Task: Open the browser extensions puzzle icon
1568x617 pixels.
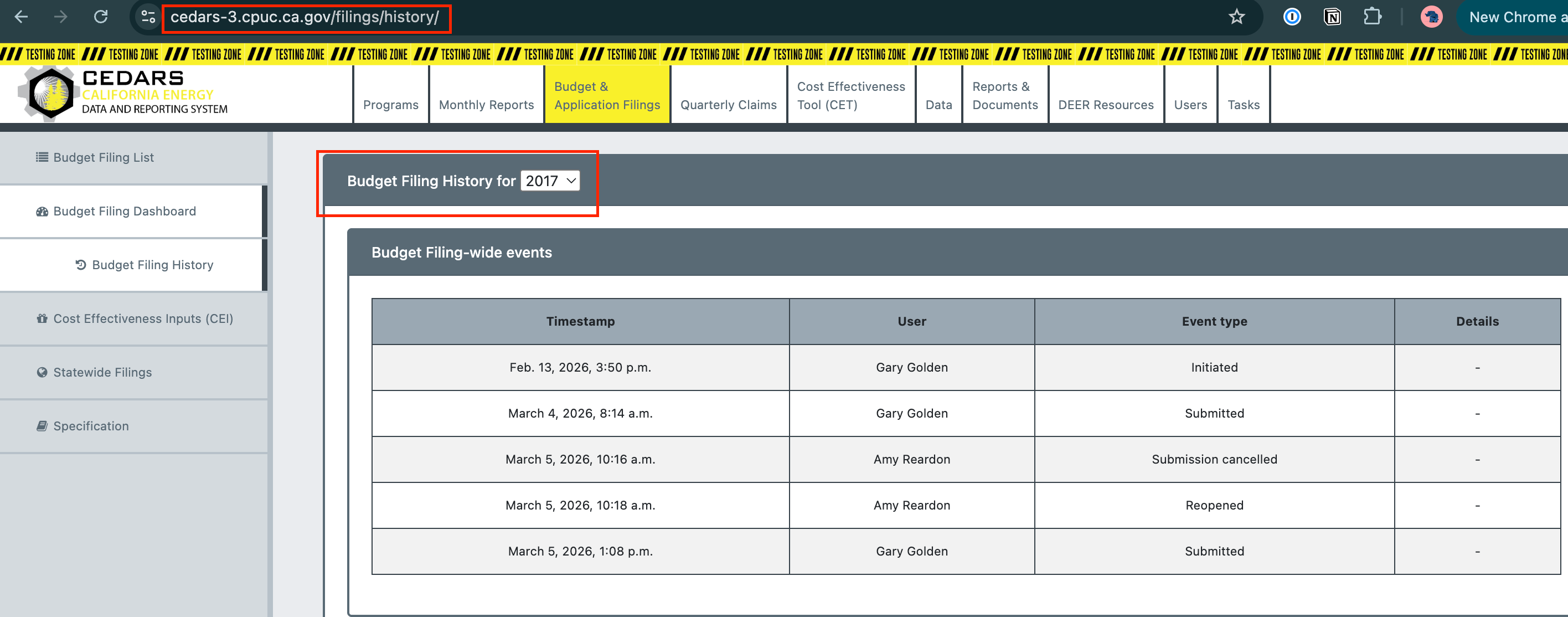Action: click(1372, 17)
